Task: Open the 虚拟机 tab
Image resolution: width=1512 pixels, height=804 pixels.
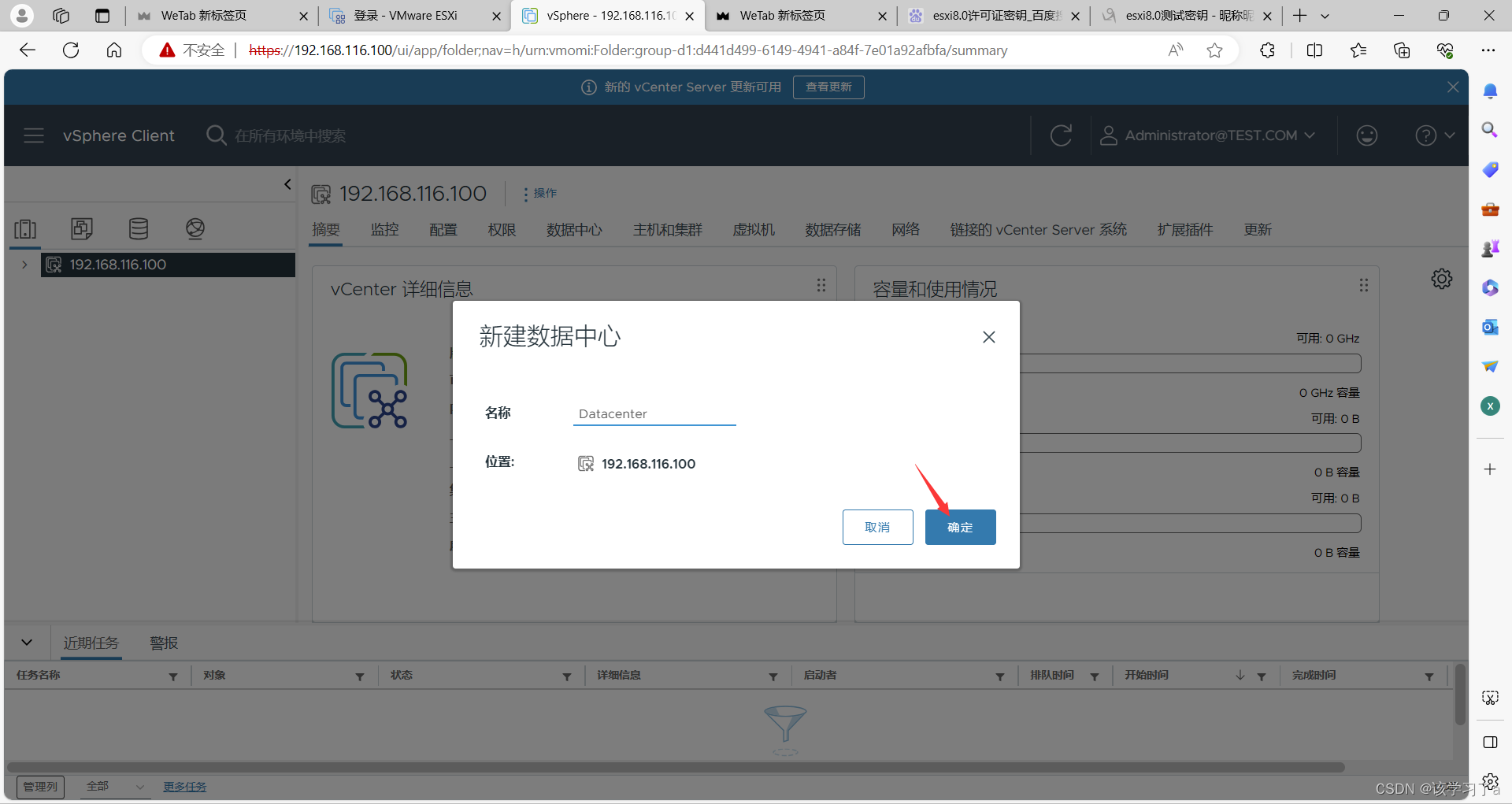Action: coord(754,230)
